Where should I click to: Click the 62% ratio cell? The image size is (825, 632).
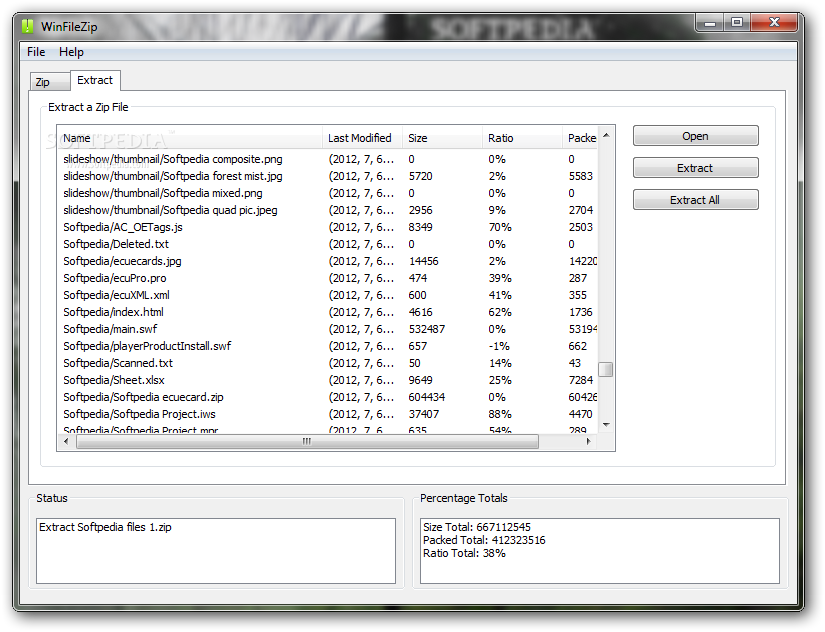500,312
